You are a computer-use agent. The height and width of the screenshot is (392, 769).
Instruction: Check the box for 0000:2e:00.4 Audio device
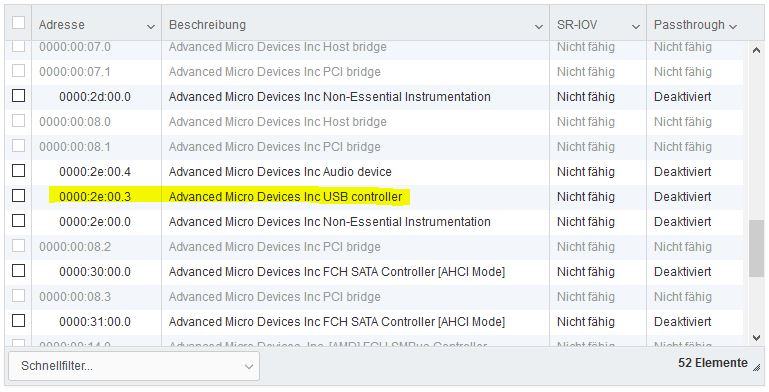18,171
